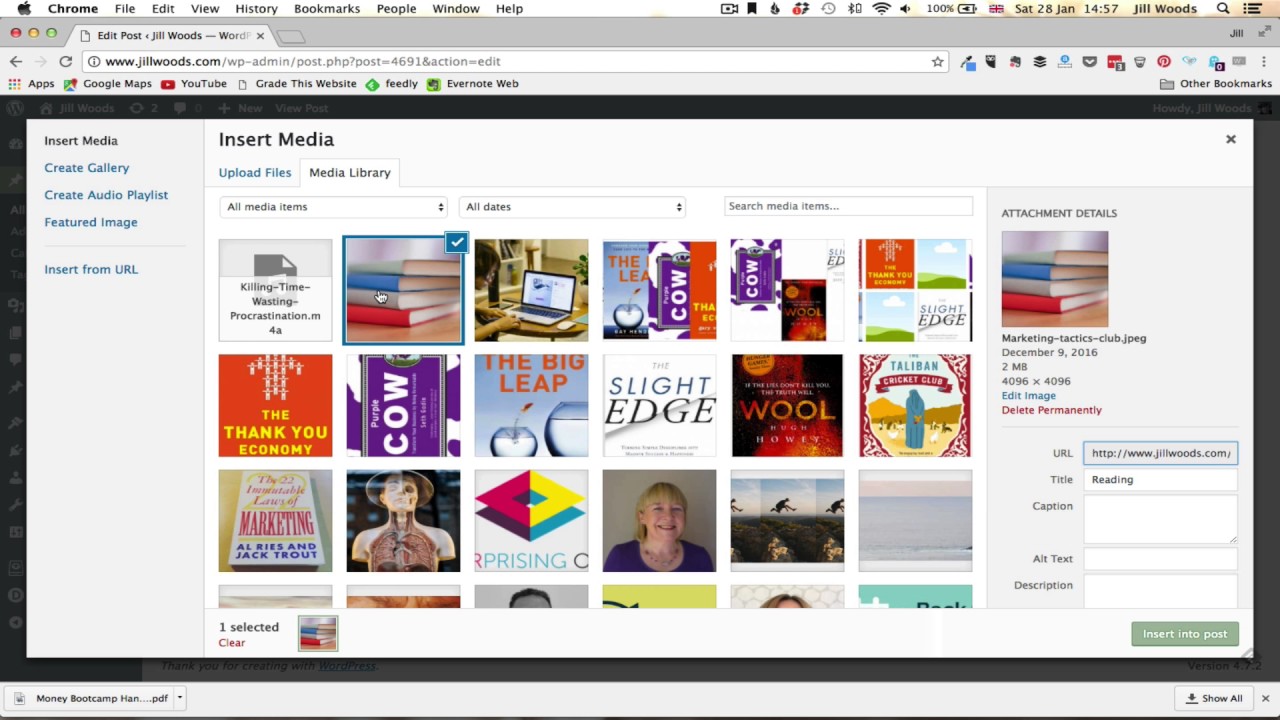
Task: Click the Title field containing Reading
Action: click(1160, 480)
